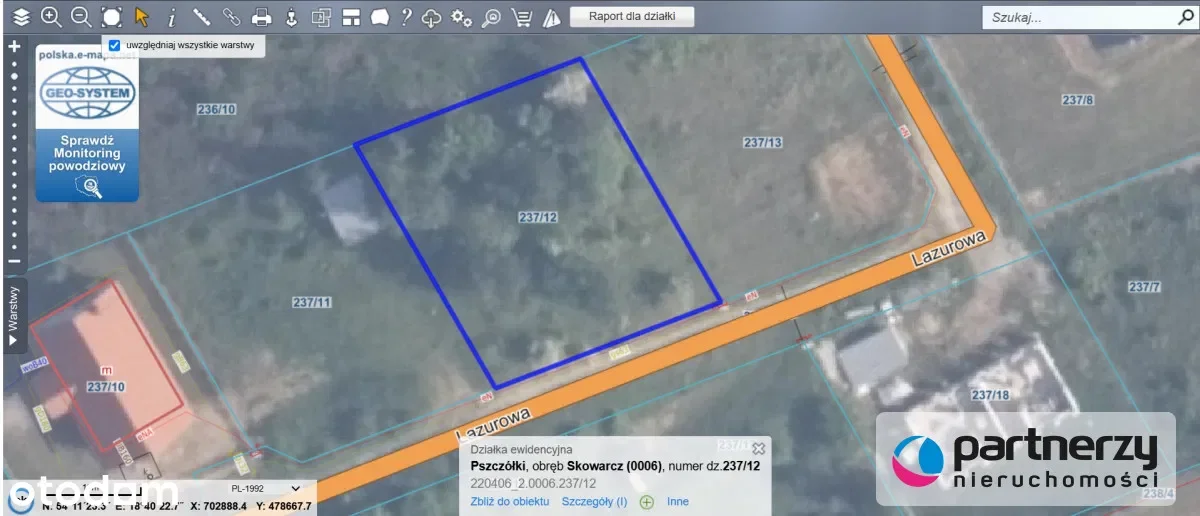Click the 'Raport dla działki' button
Image resolution: width=1200 pixels, height=516 pixels.
click(632, 16)
